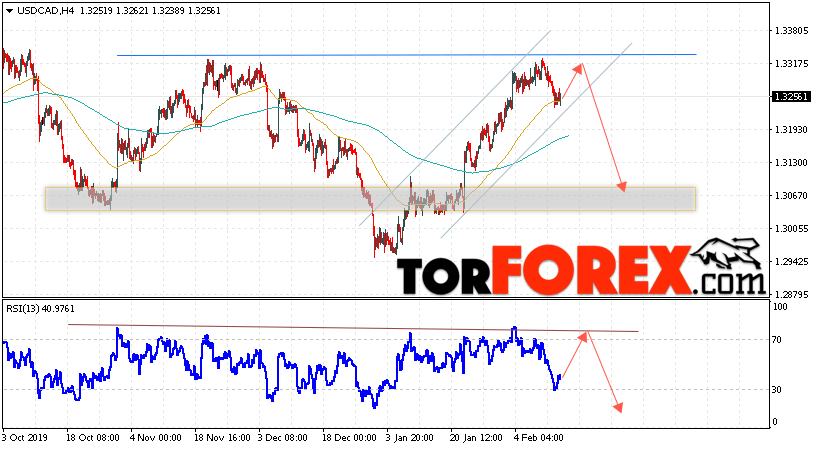Image resolution: width=815 pixels, height=449 pixels.
Task: Select the 1.30055 price axis label
Action: (791, 229)
